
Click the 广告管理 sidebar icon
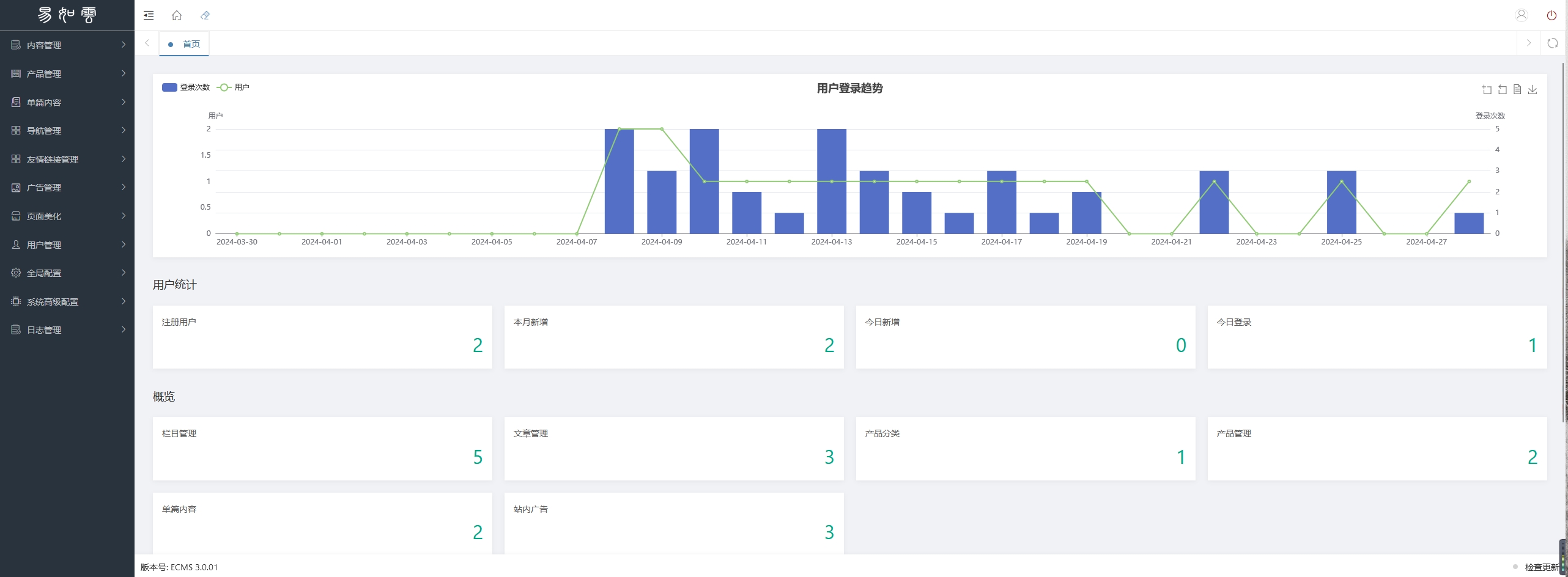pyautogui.click(x=16, y=188)
